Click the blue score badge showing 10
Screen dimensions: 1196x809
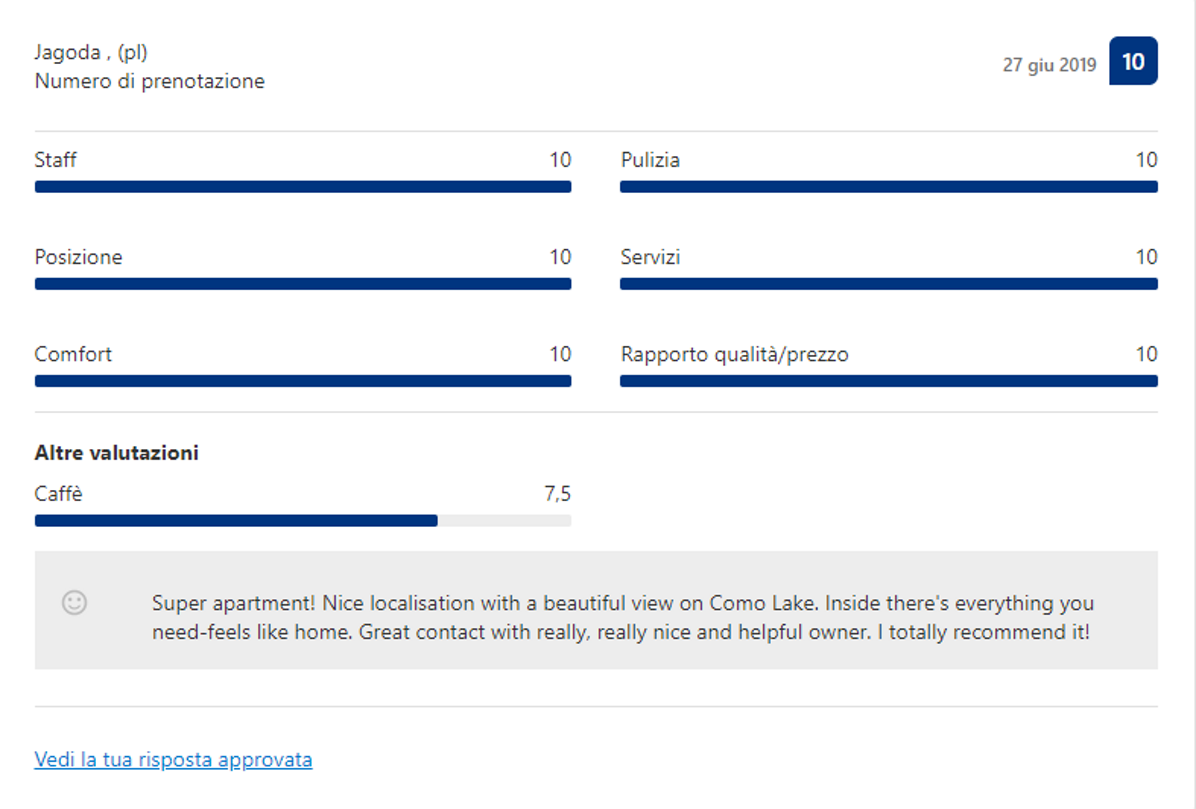click(1133, 62)
